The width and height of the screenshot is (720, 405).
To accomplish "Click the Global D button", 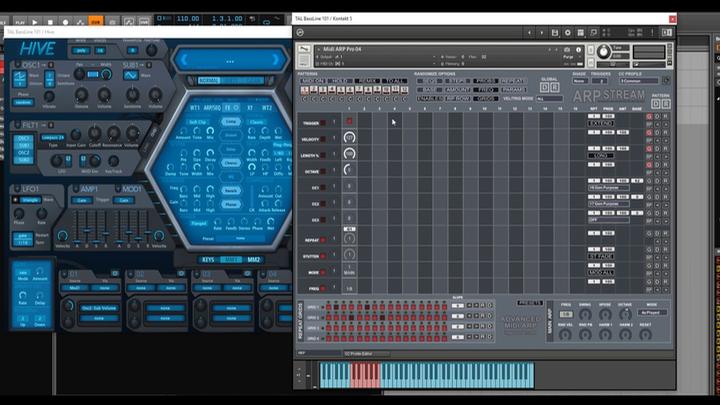I will (x=545, y=87).
